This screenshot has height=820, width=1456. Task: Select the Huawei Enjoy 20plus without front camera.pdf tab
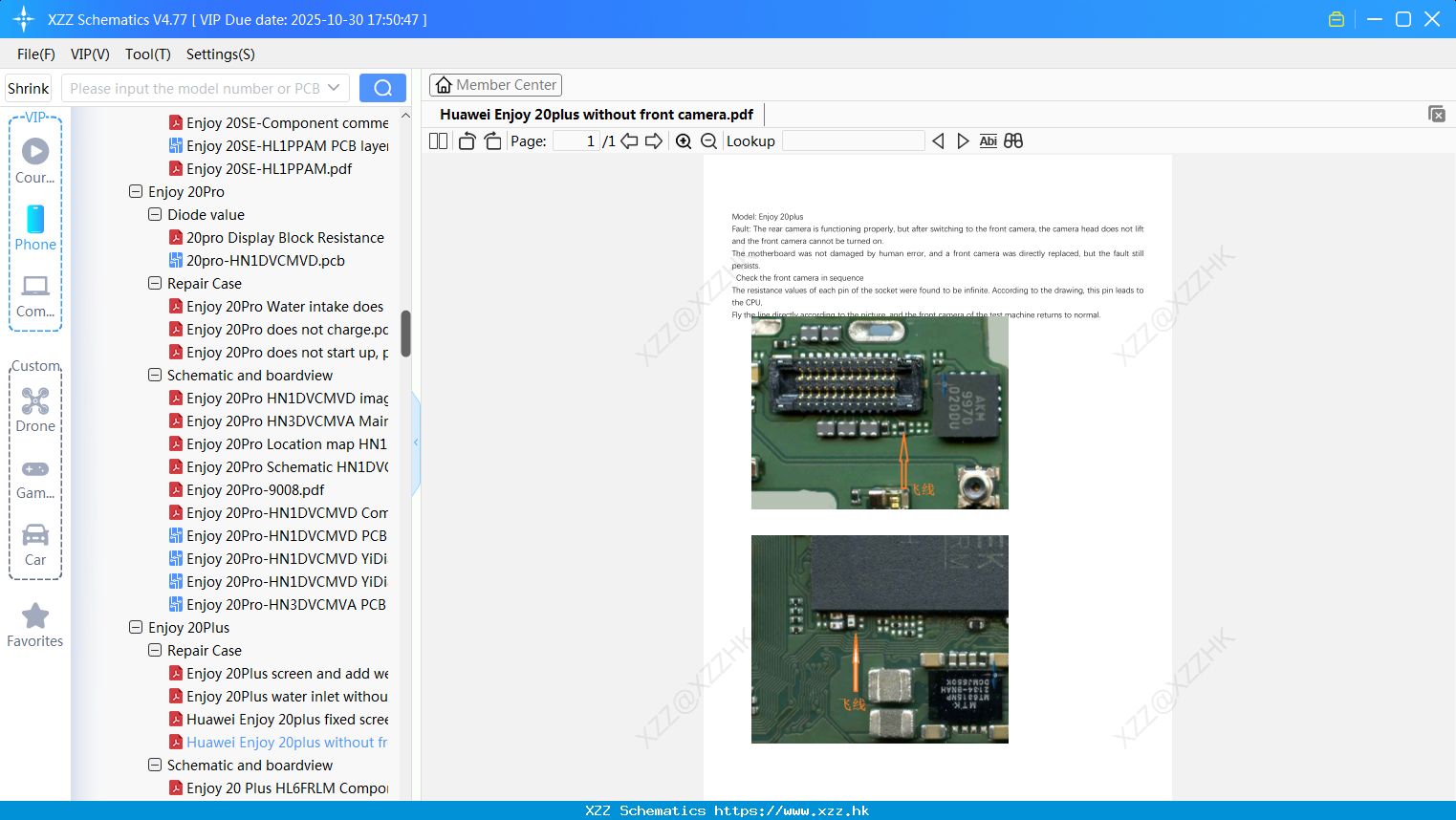[x=597, y=115]
